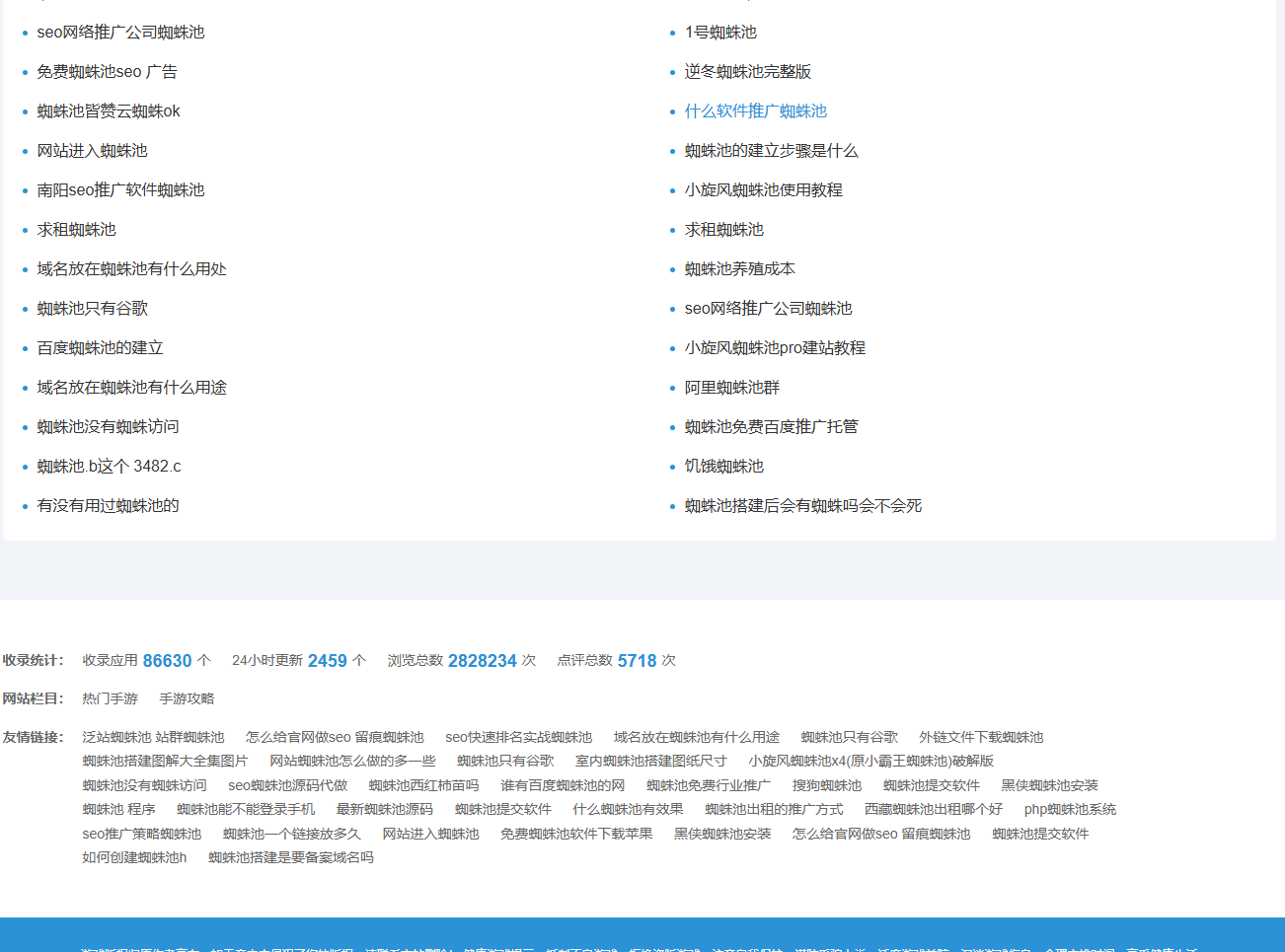
Task: Open friend link 如何创建蜘蛛池h
Action: tap(134, 857)
